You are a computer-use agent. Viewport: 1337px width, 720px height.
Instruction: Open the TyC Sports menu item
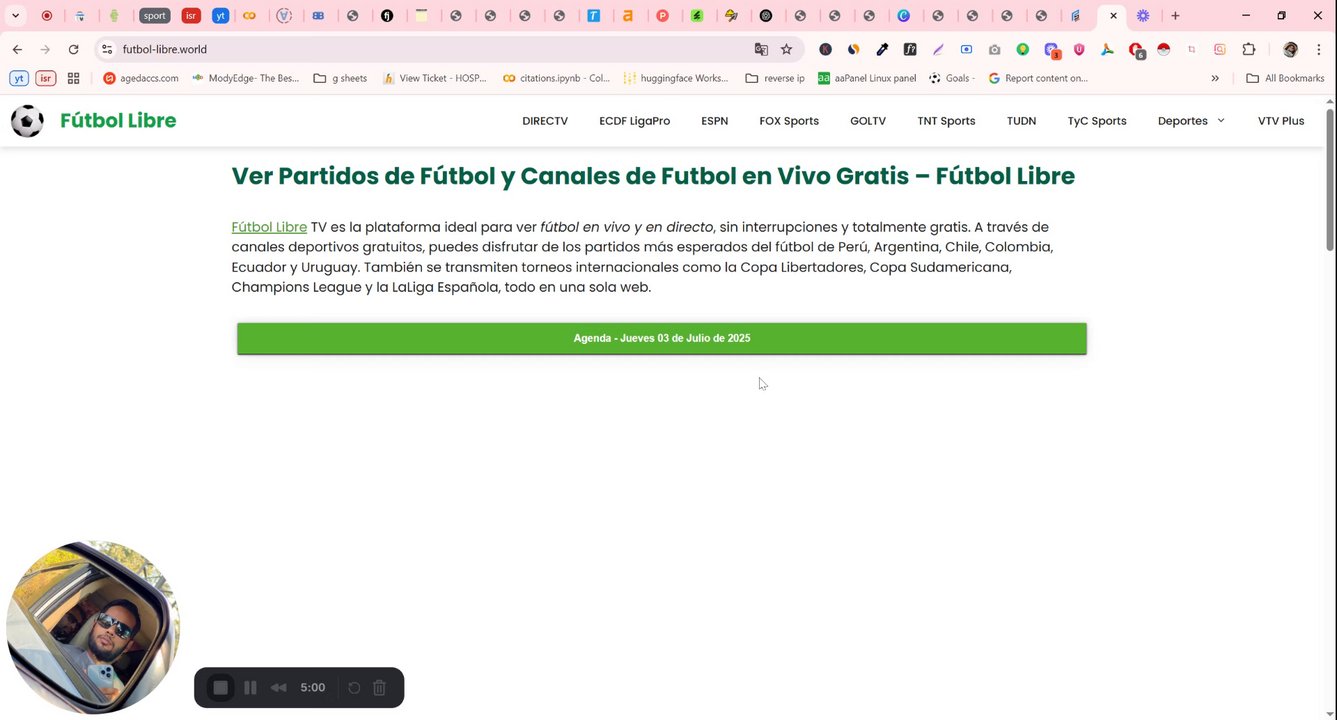pyautogui.click(x=1097, y=121)
